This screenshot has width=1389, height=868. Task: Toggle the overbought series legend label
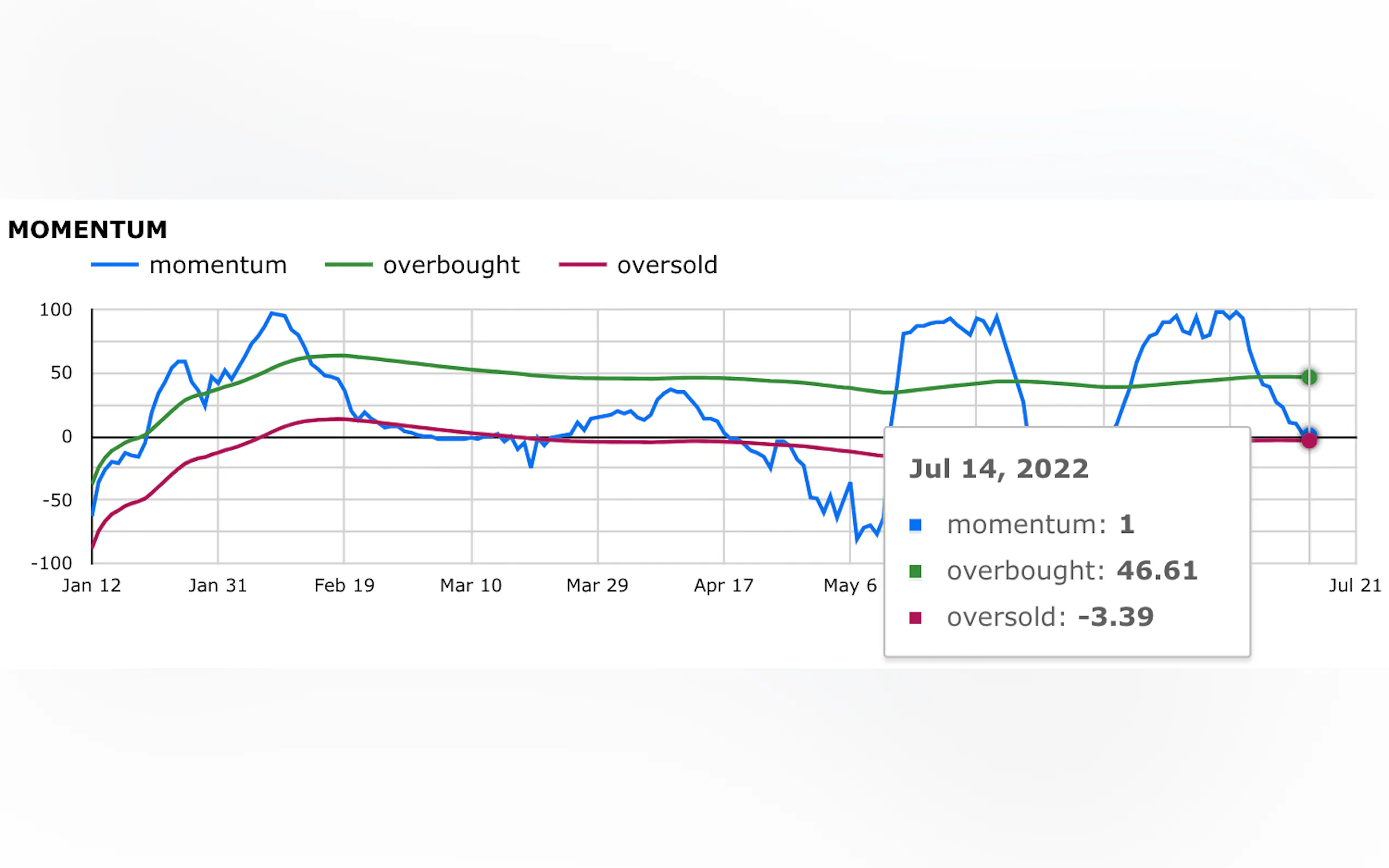(x=451, y=265)
